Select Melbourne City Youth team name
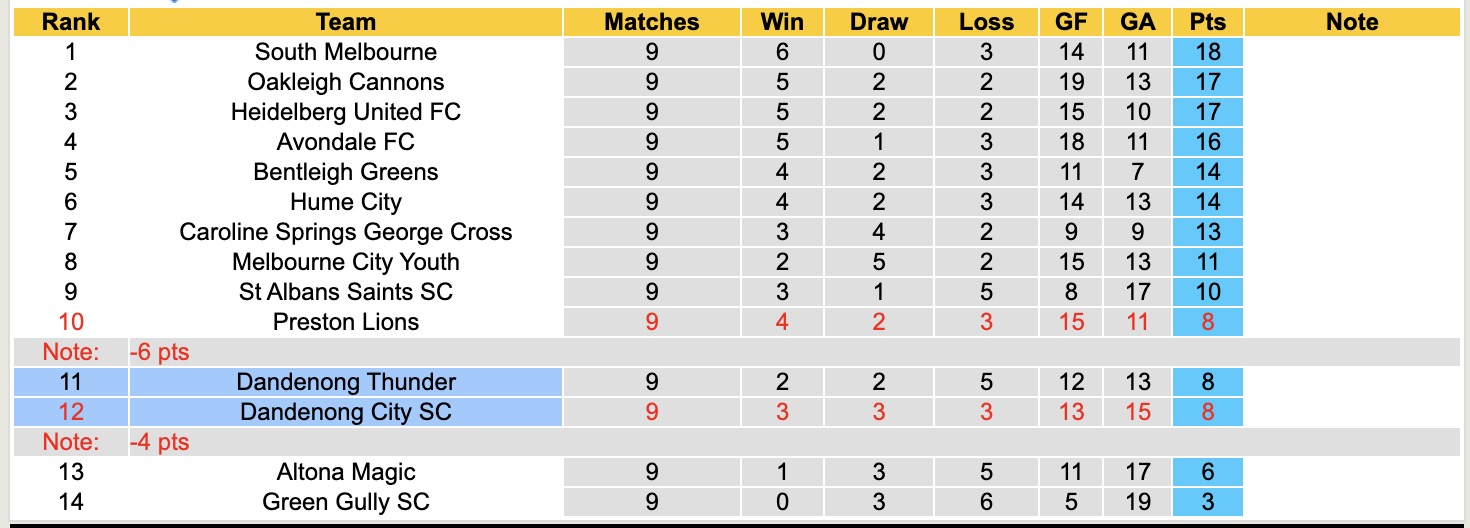 345,262
